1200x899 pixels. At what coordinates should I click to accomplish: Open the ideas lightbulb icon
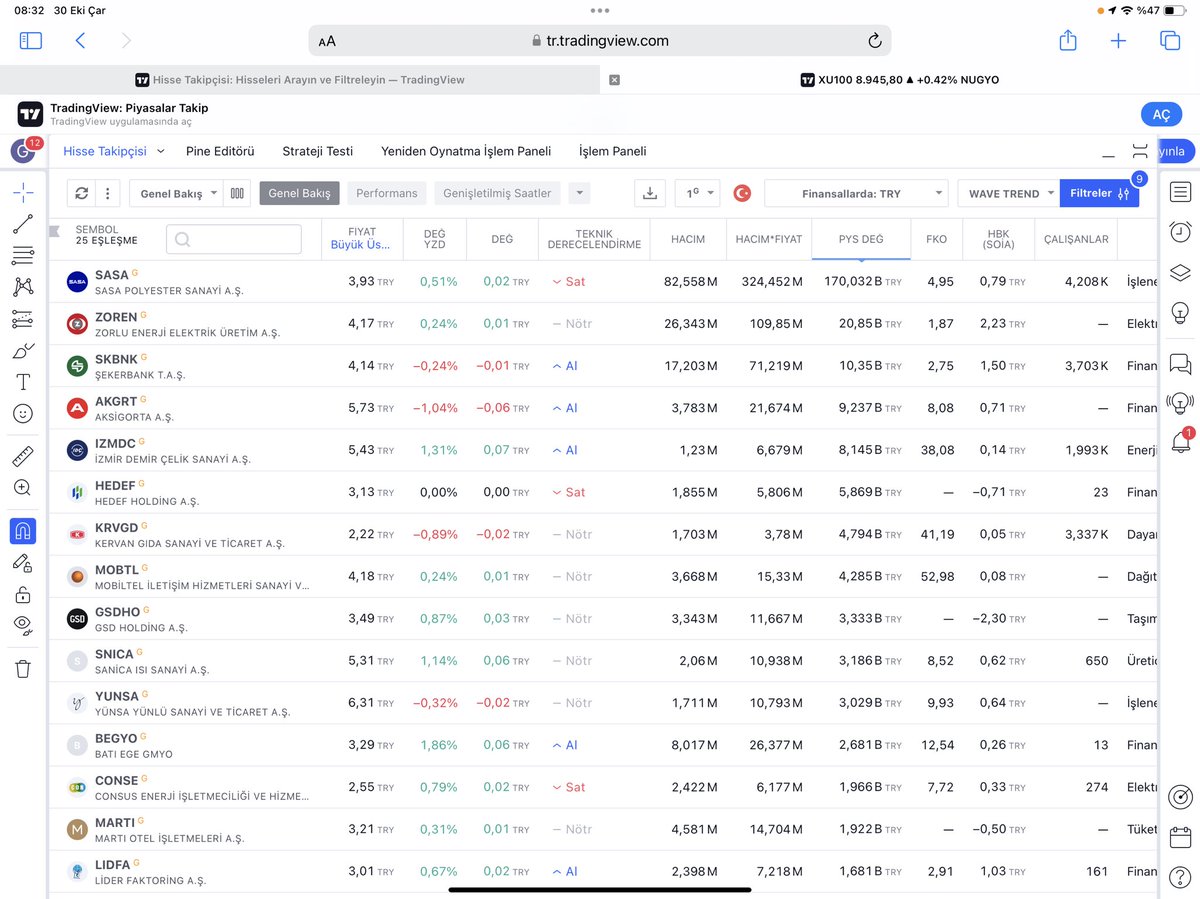pyautogui.click(x=1180, y=313)
